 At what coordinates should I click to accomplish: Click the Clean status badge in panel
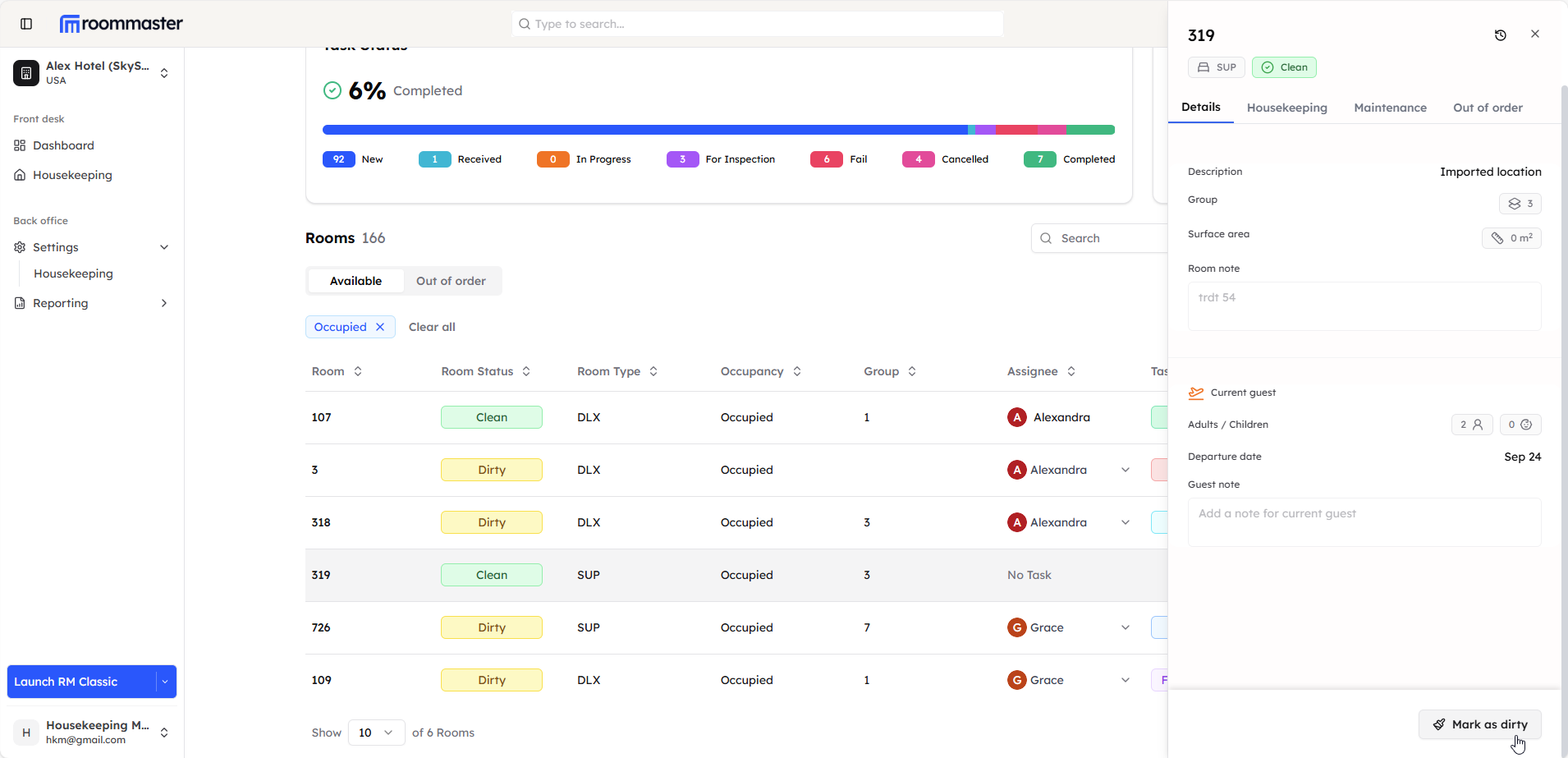click(1284, 67)
